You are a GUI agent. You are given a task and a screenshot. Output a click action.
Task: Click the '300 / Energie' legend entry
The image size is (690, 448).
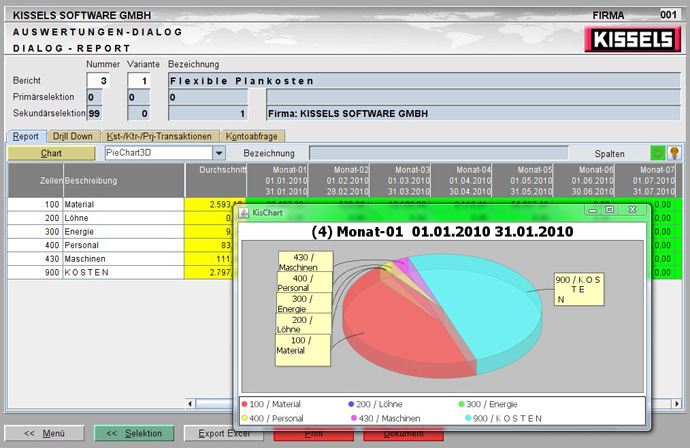tap(488, 404)
